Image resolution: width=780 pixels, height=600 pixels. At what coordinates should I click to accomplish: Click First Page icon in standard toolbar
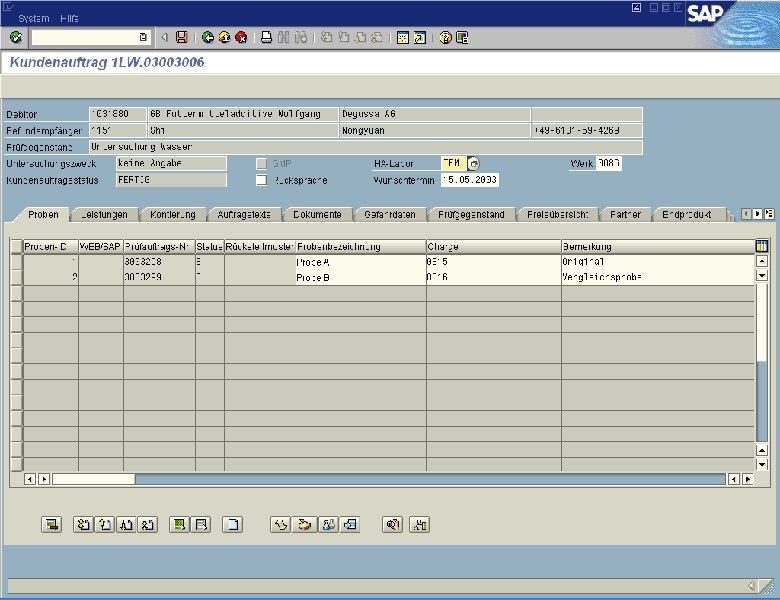pos(326,37)
